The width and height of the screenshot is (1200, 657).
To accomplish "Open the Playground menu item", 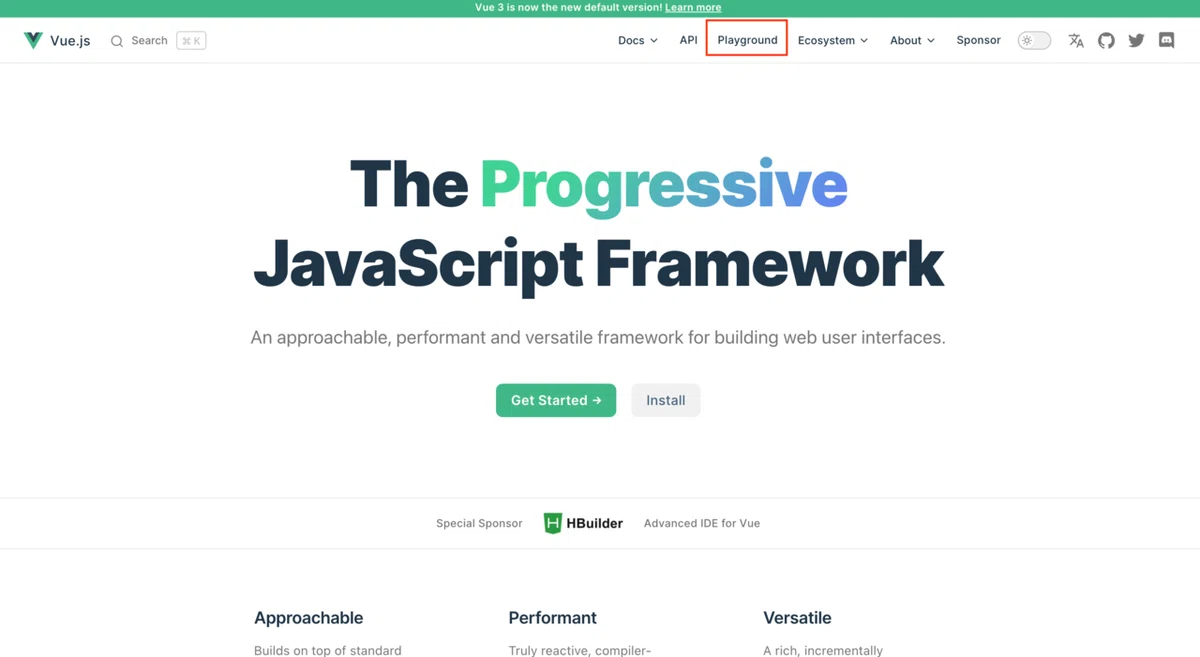I will (747, 40).
